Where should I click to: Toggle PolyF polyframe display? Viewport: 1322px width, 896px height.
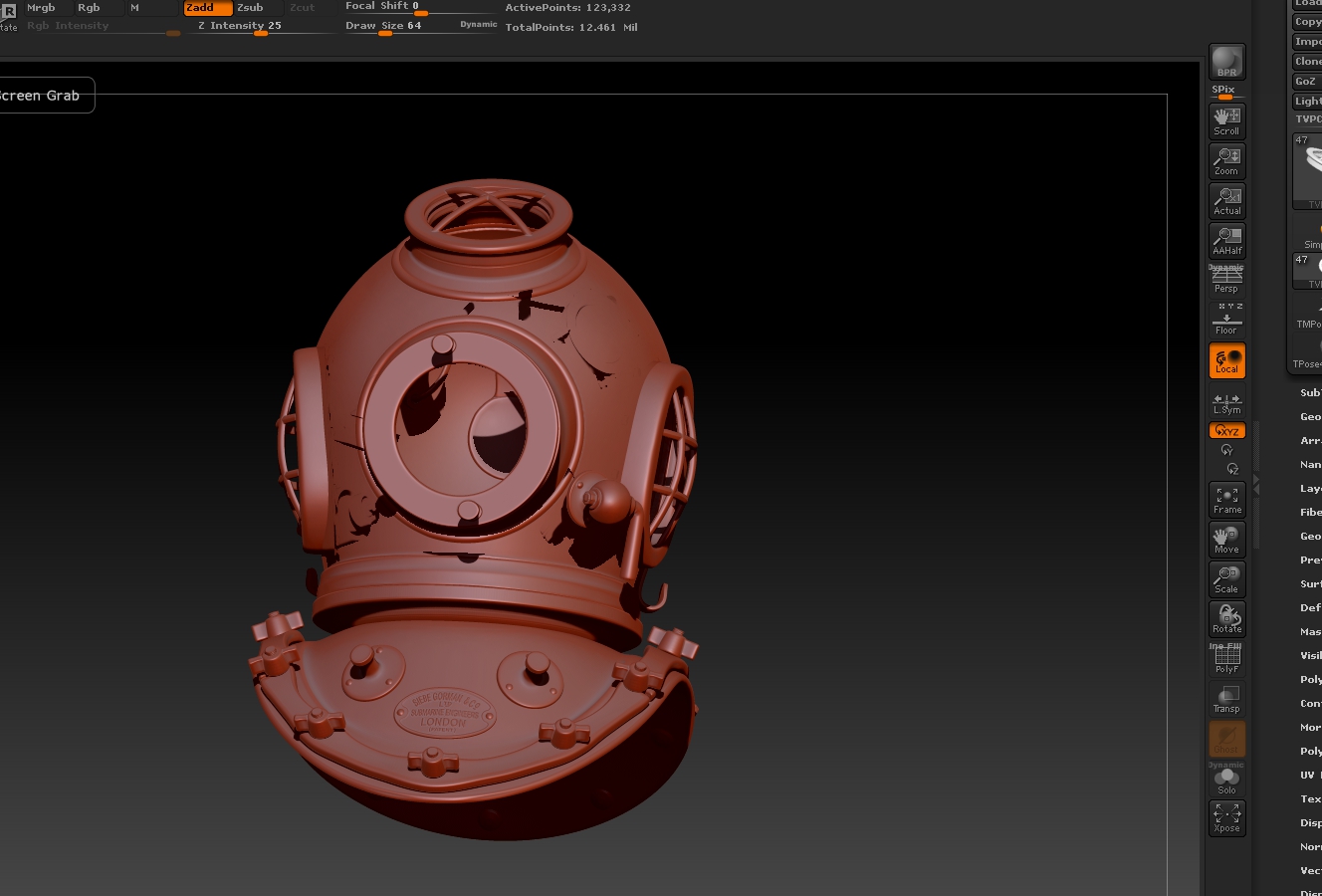coord(1226,659)
